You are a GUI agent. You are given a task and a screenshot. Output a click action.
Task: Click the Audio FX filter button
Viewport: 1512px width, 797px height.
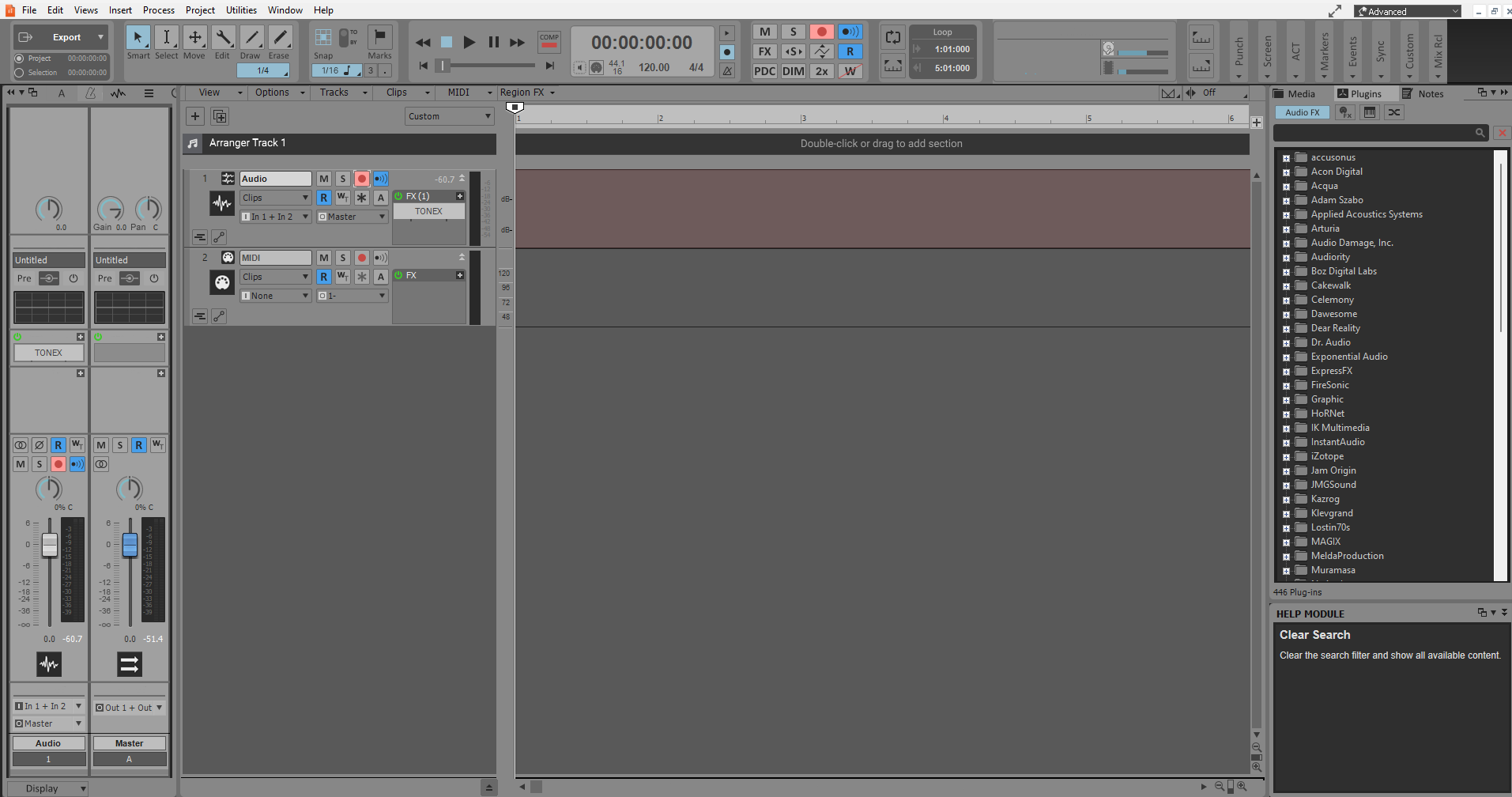tap(1302, 112)
